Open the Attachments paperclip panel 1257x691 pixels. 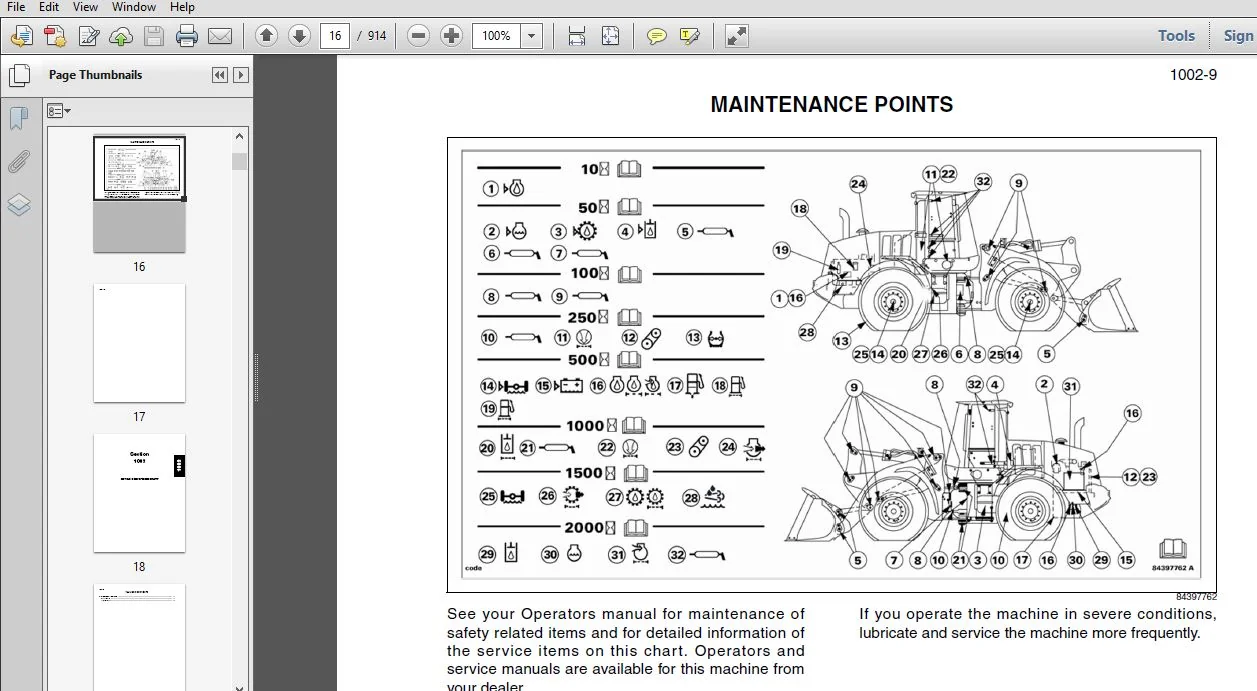coord(19,162)
